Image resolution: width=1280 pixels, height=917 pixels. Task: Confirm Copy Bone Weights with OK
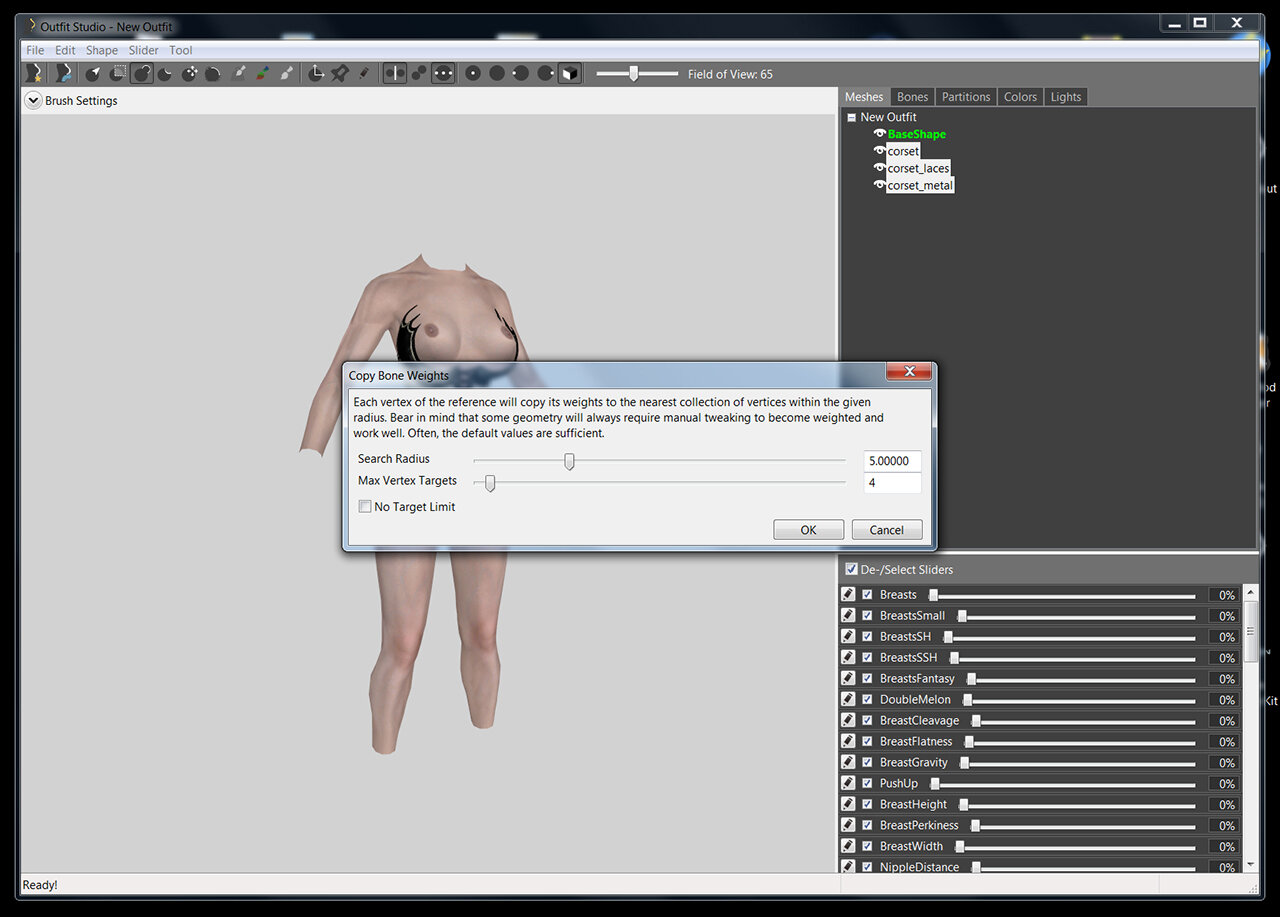tap(808, 530)
